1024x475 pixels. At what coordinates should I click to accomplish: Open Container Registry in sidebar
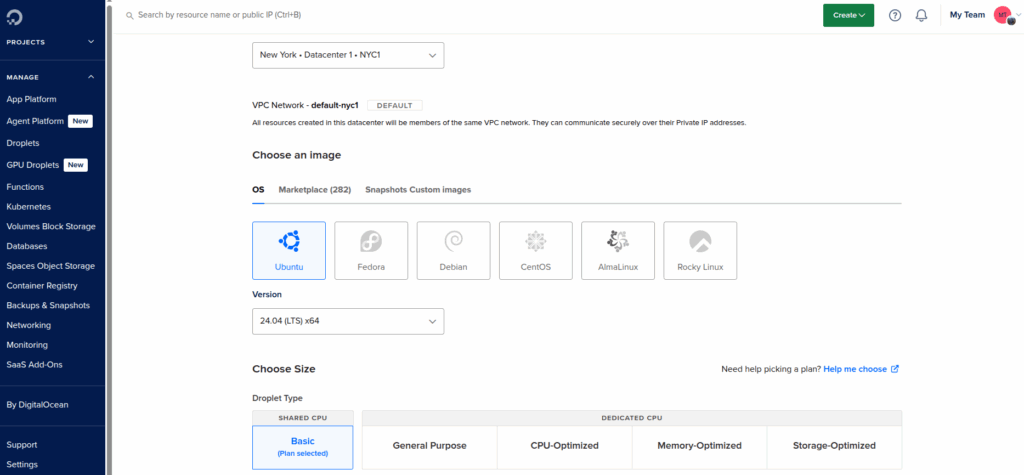click(42, 286)
